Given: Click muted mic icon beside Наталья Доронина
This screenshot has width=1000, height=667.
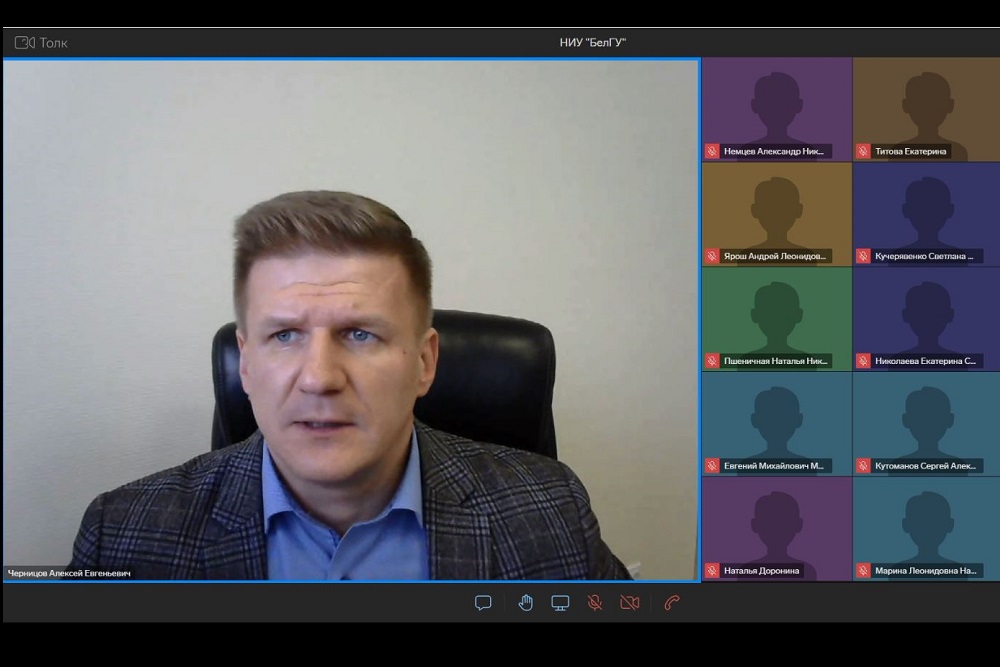Looking at the screenshot, I should point(712,571).
